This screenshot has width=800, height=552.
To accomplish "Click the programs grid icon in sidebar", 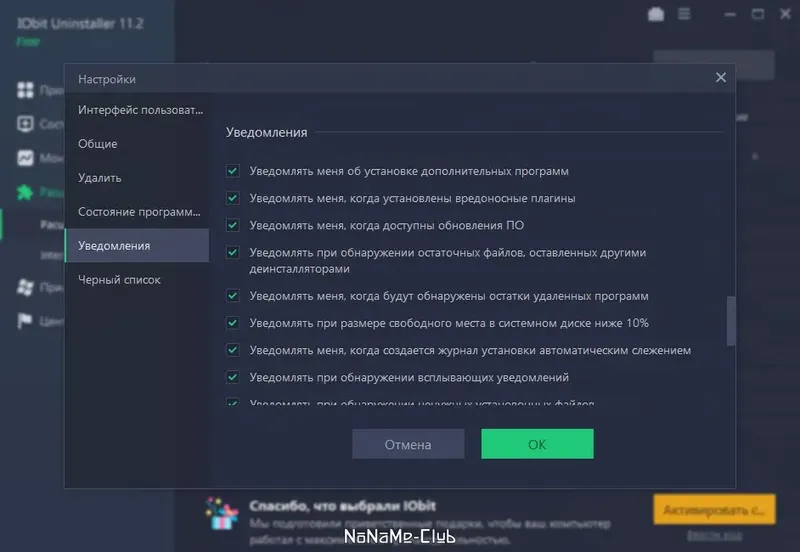I will pos(25,90).
